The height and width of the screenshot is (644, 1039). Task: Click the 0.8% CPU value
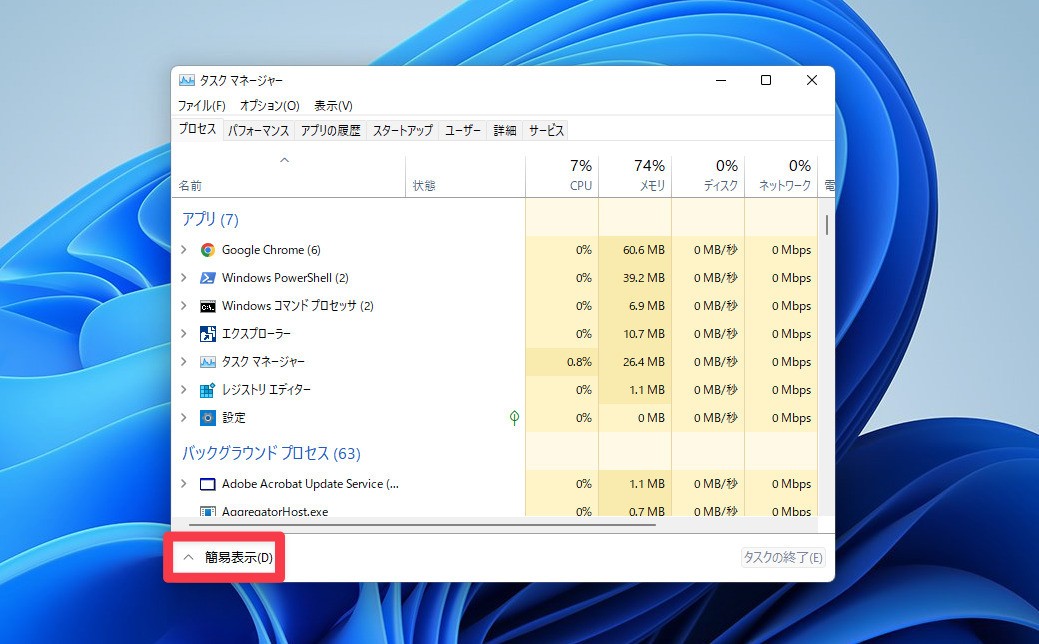579,362
